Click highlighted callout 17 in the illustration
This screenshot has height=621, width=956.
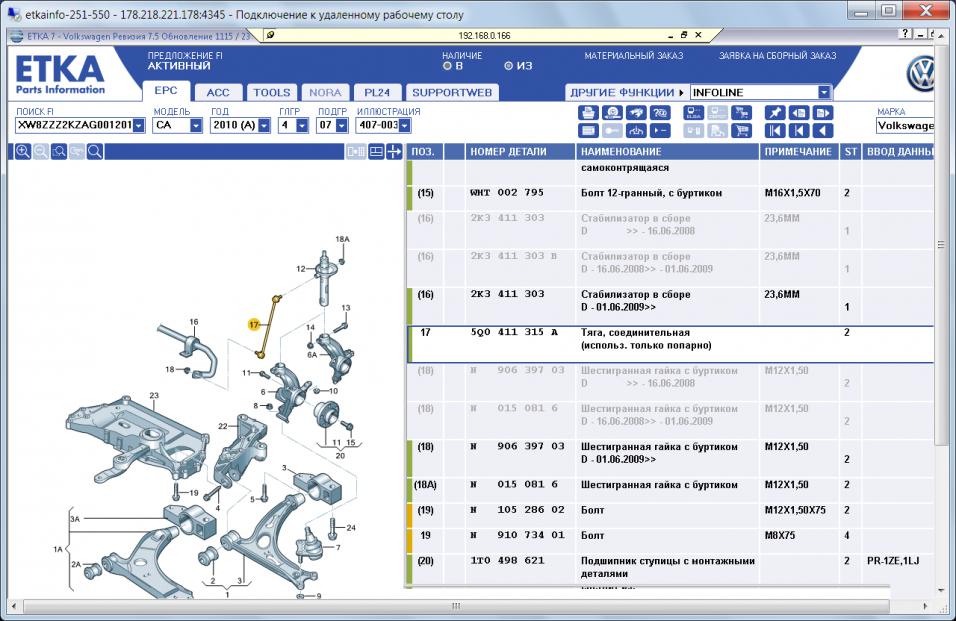[254, 325]
